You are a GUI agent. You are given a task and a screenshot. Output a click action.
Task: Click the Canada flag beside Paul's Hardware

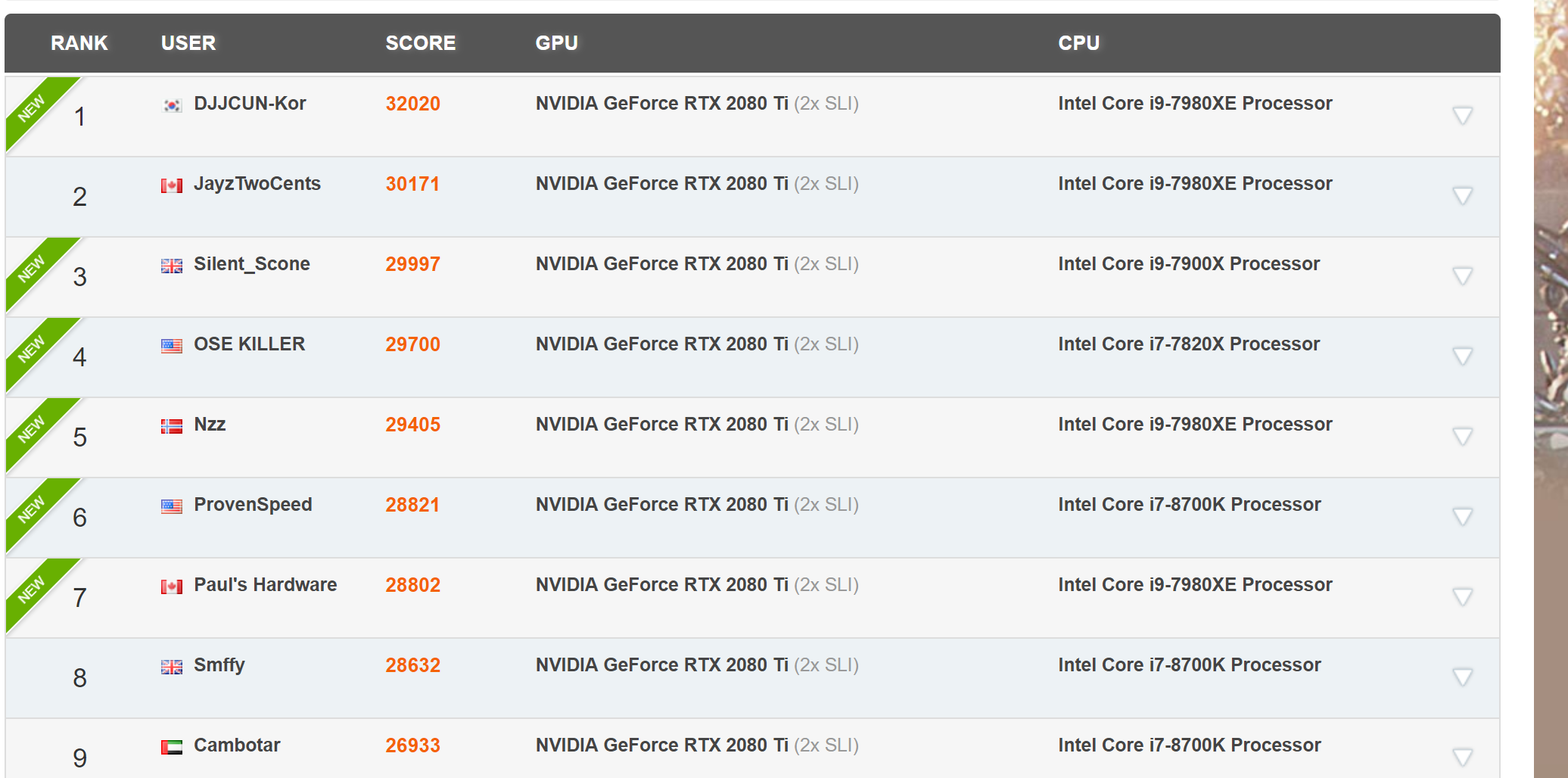point(172,587)
